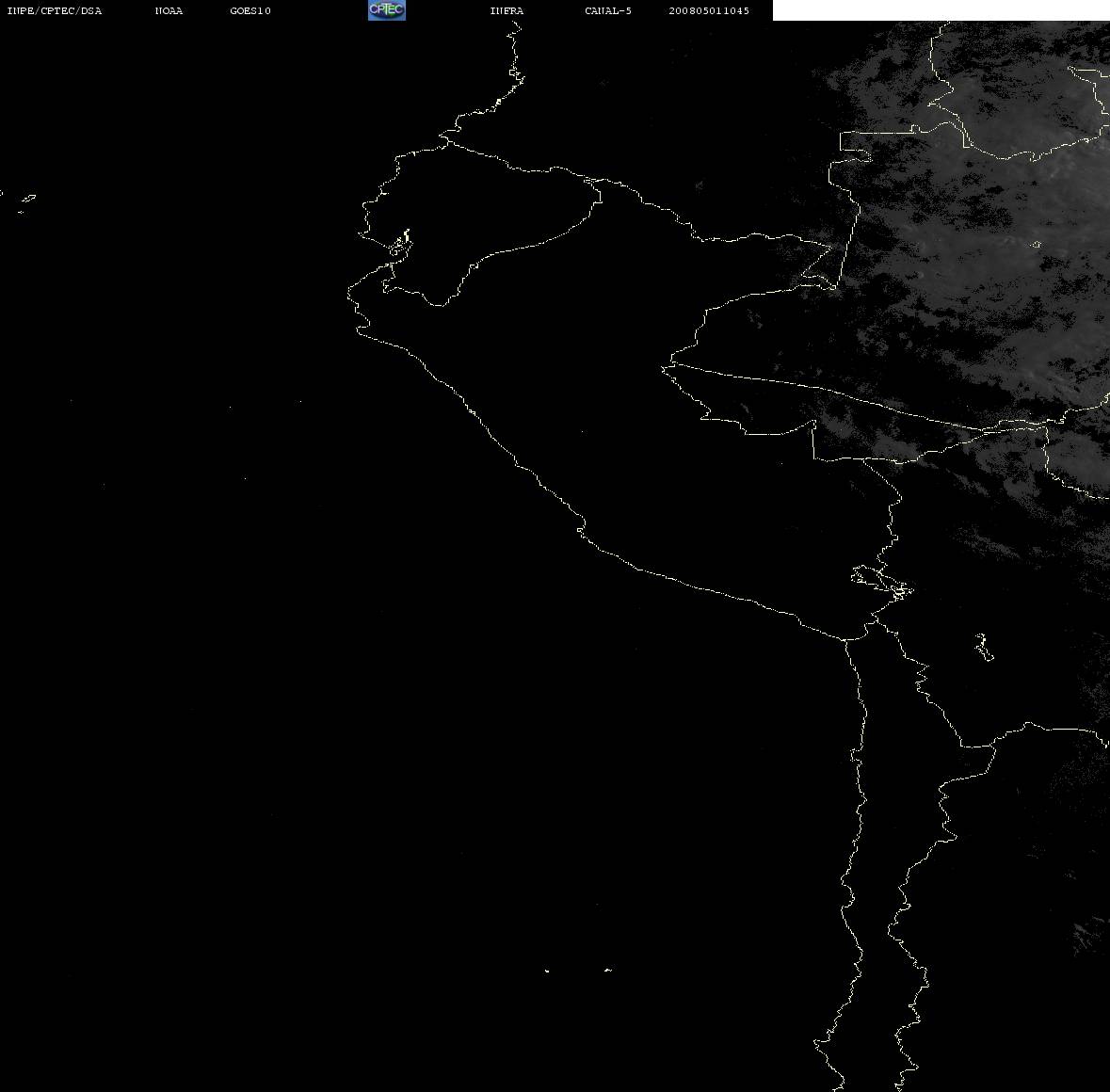Click the timestamp 200805011045
The height and width of the screenshot is (1092, 1110).
(709, 10)
